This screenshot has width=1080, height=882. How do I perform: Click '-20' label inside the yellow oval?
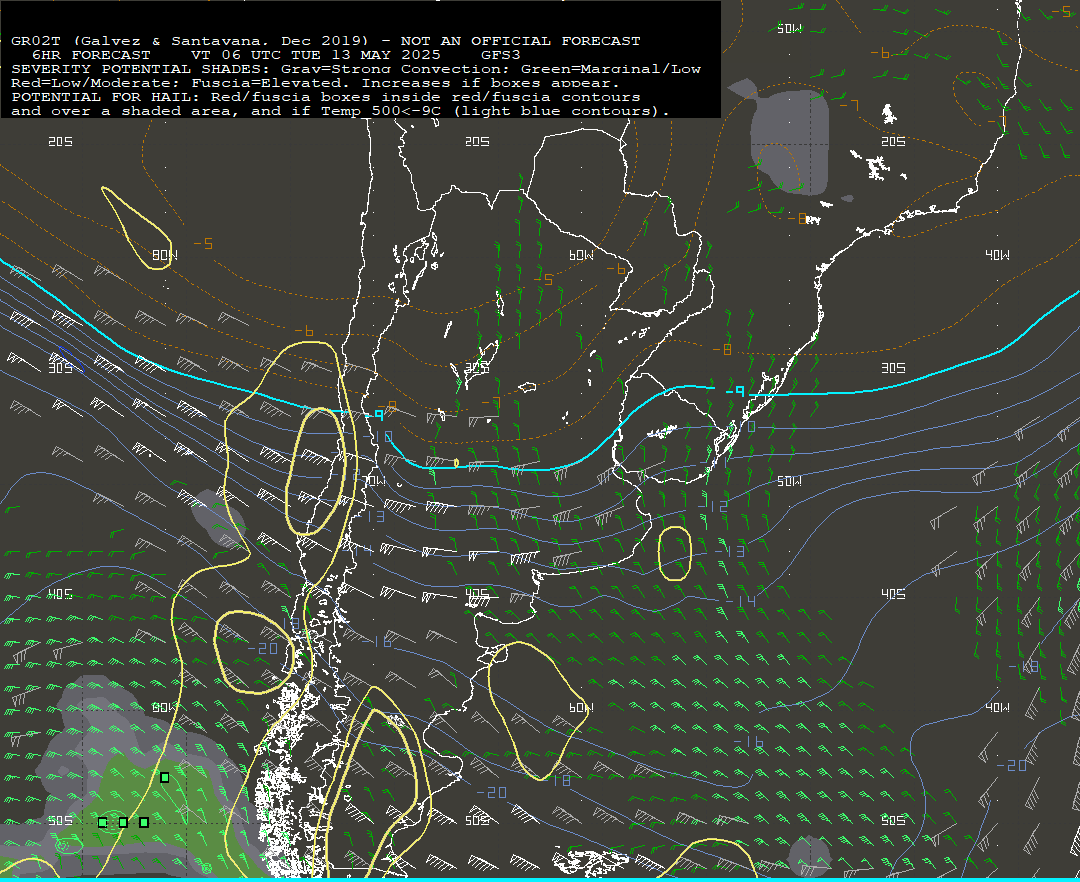click(x=262, y=649)
